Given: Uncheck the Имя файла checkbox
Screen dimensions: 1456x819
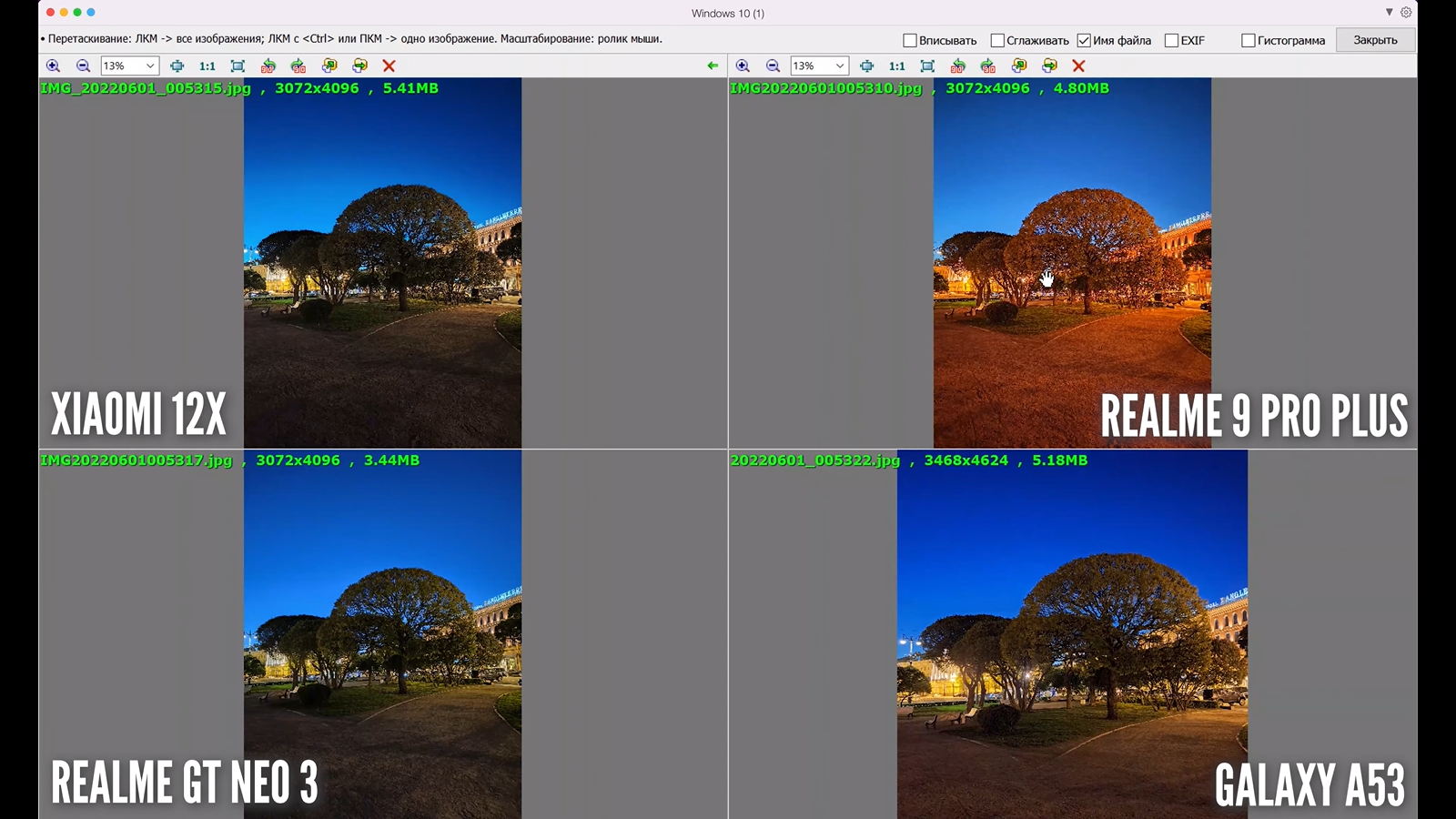Looking at the screenshot, I should 1084,40.
